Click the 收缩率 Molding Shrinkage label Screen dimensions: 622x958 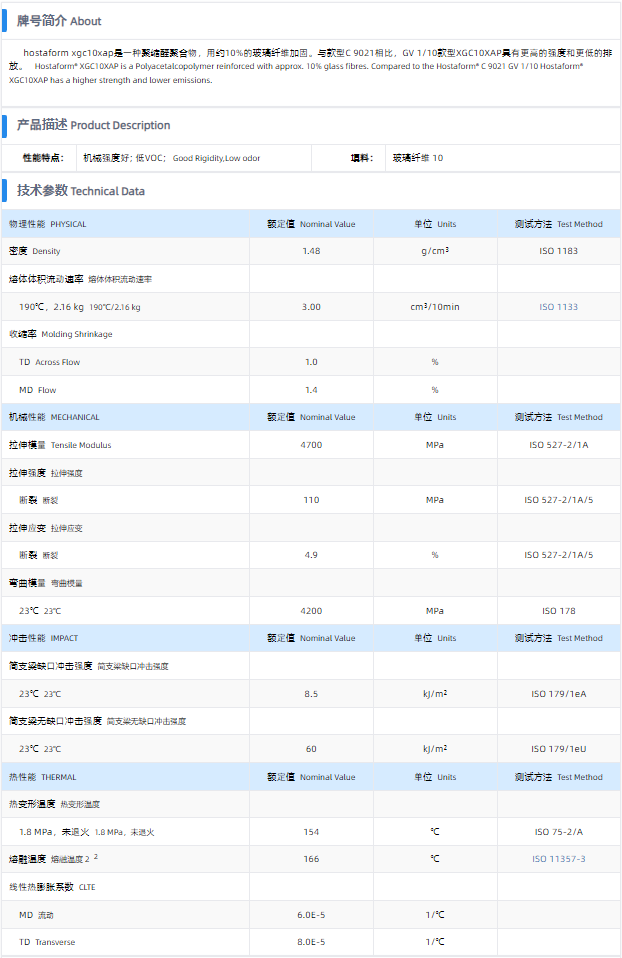point(60,334)
